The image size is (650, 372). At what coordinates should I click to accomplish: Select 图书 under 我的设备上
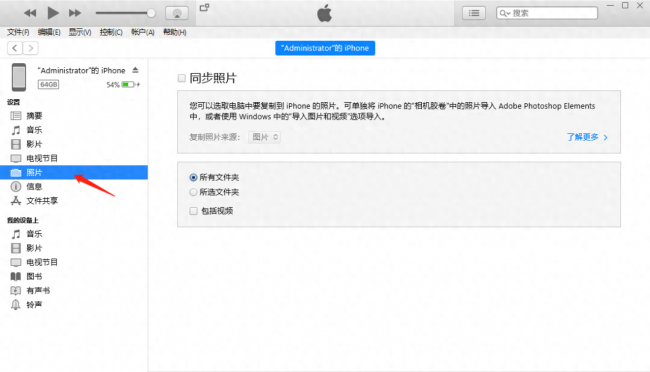pos(74,276)
